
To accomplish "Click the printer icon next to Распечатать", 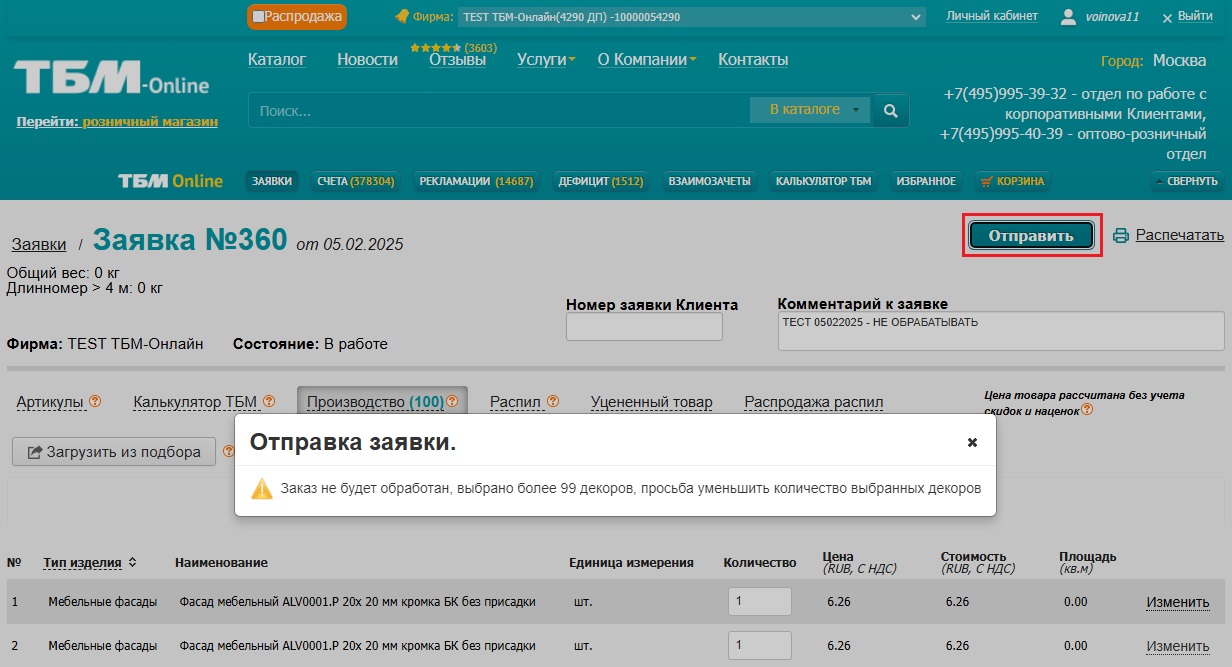I will pos(1121,236).
